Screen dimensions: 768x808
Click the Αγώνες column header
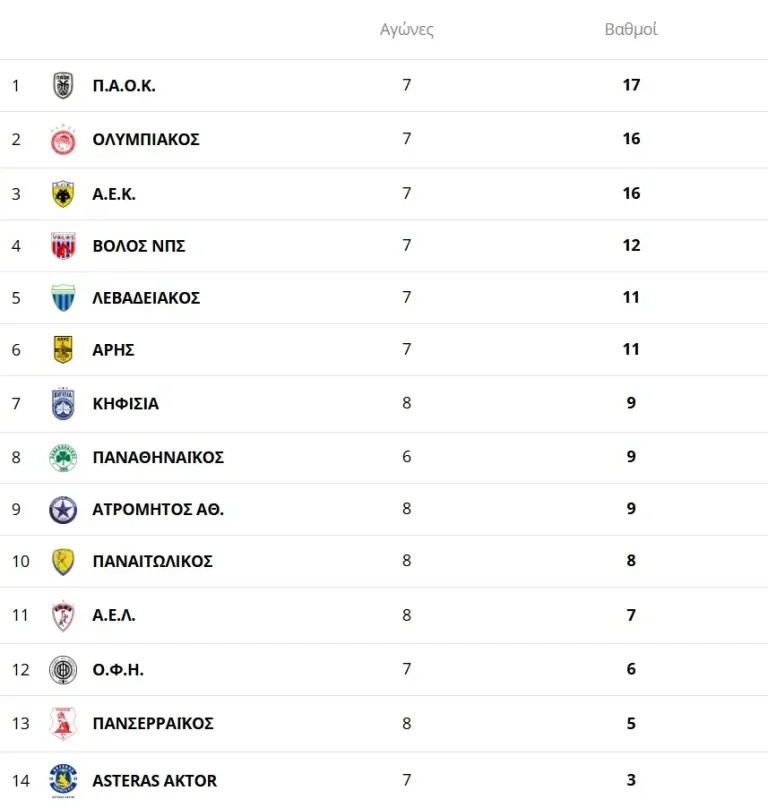407,30
